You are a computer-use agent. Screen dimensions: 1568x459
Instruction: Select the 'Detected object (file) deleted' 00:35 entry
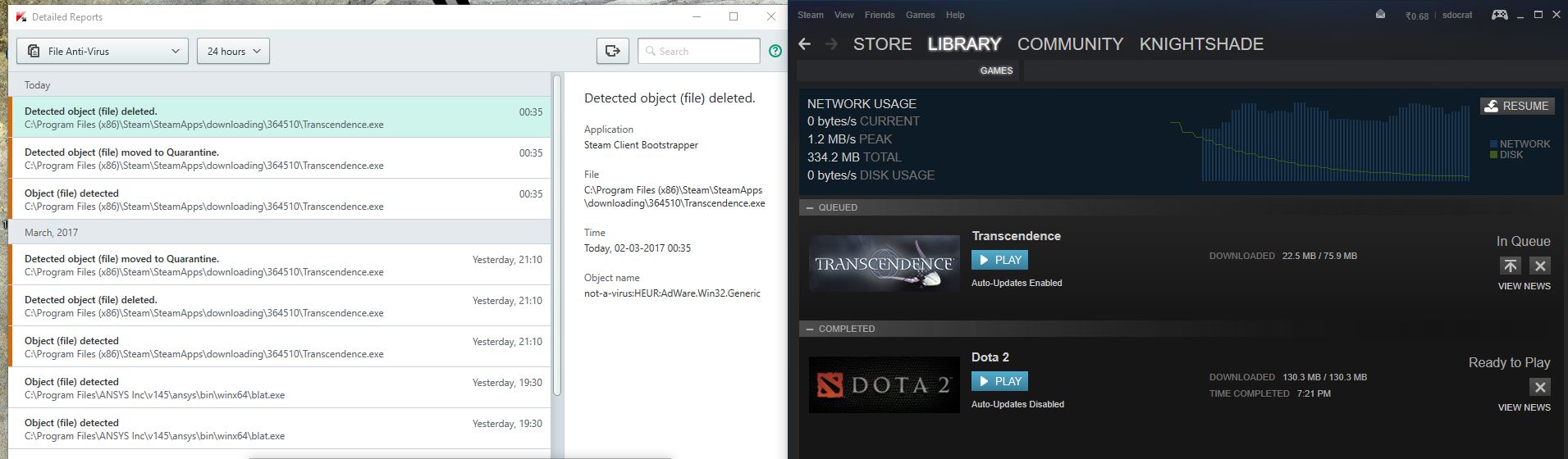tap(280, 117)
